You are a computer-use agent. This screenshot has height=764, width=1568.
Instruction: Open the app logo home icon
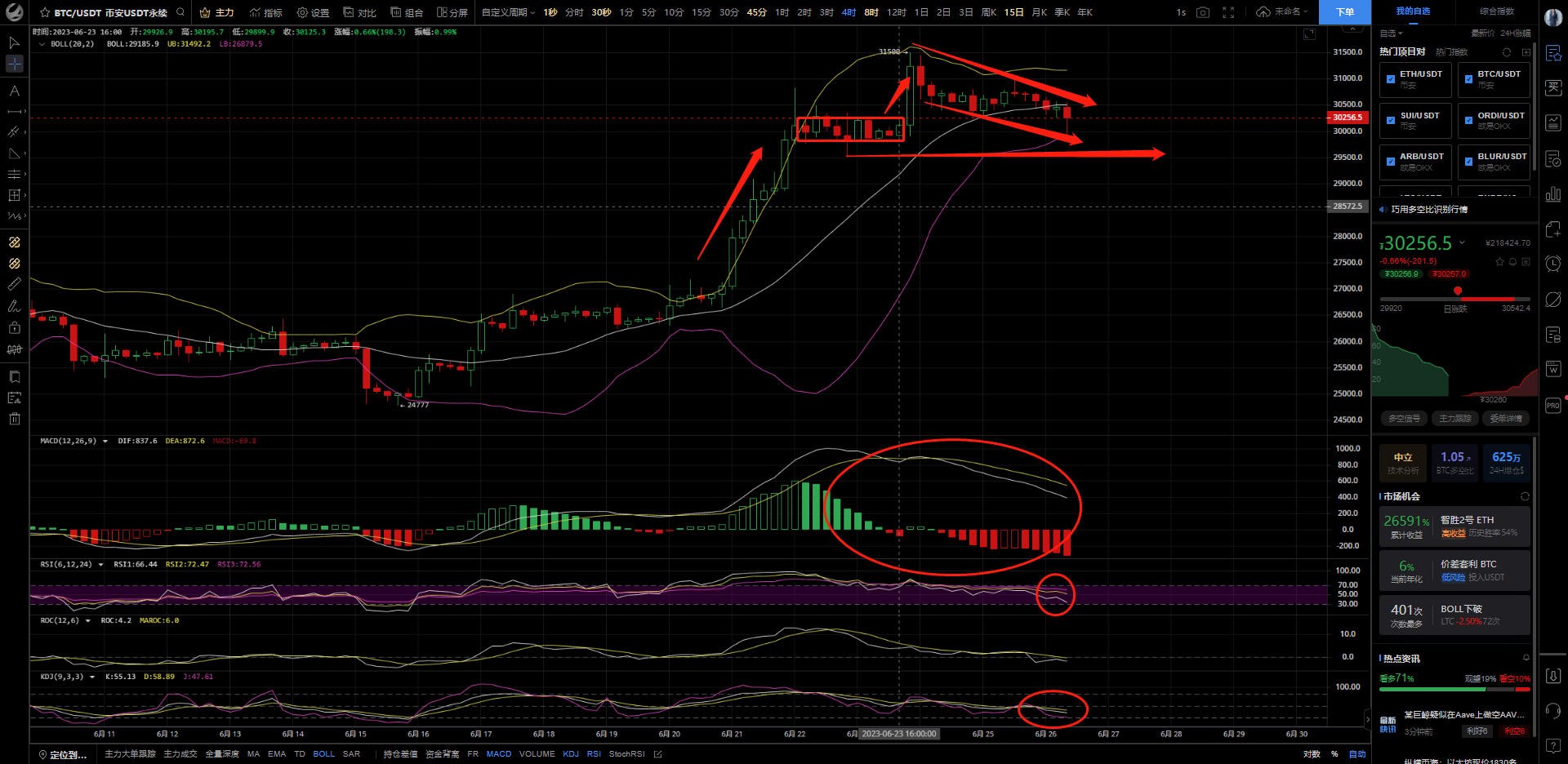pyautogui.click(x=14, y=12)
